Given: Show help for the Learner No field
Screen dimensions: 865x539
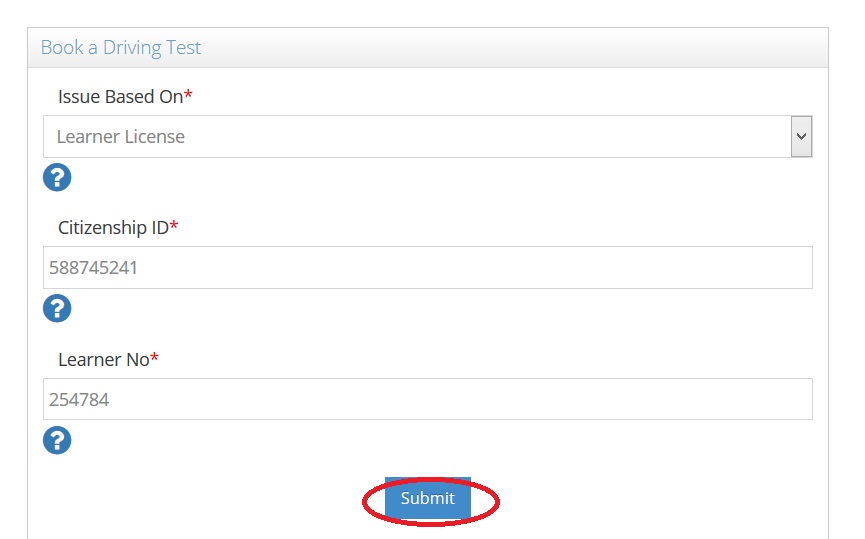Looking at the screenshot, I should click(57, 440).
